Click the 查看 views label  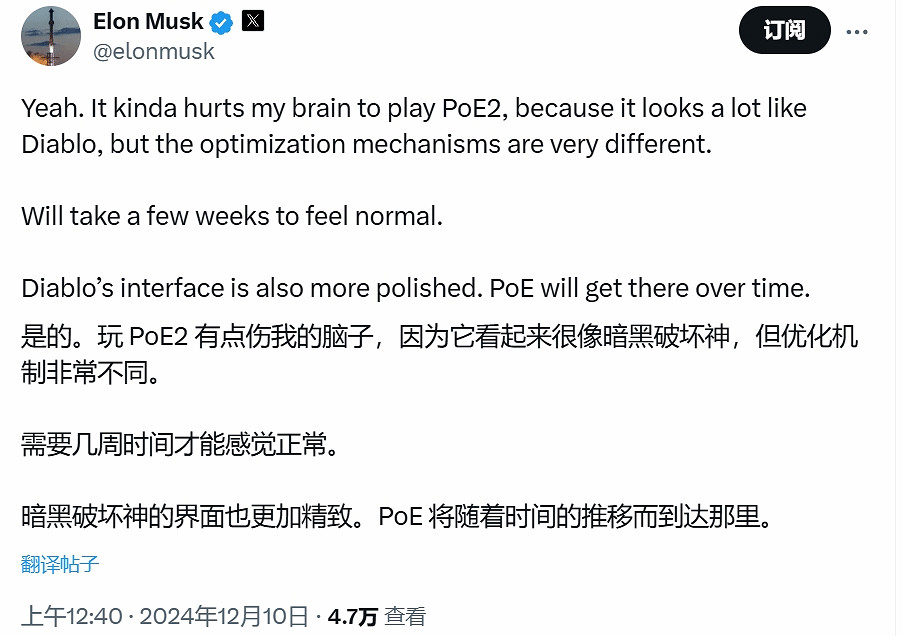coord(404,618)
